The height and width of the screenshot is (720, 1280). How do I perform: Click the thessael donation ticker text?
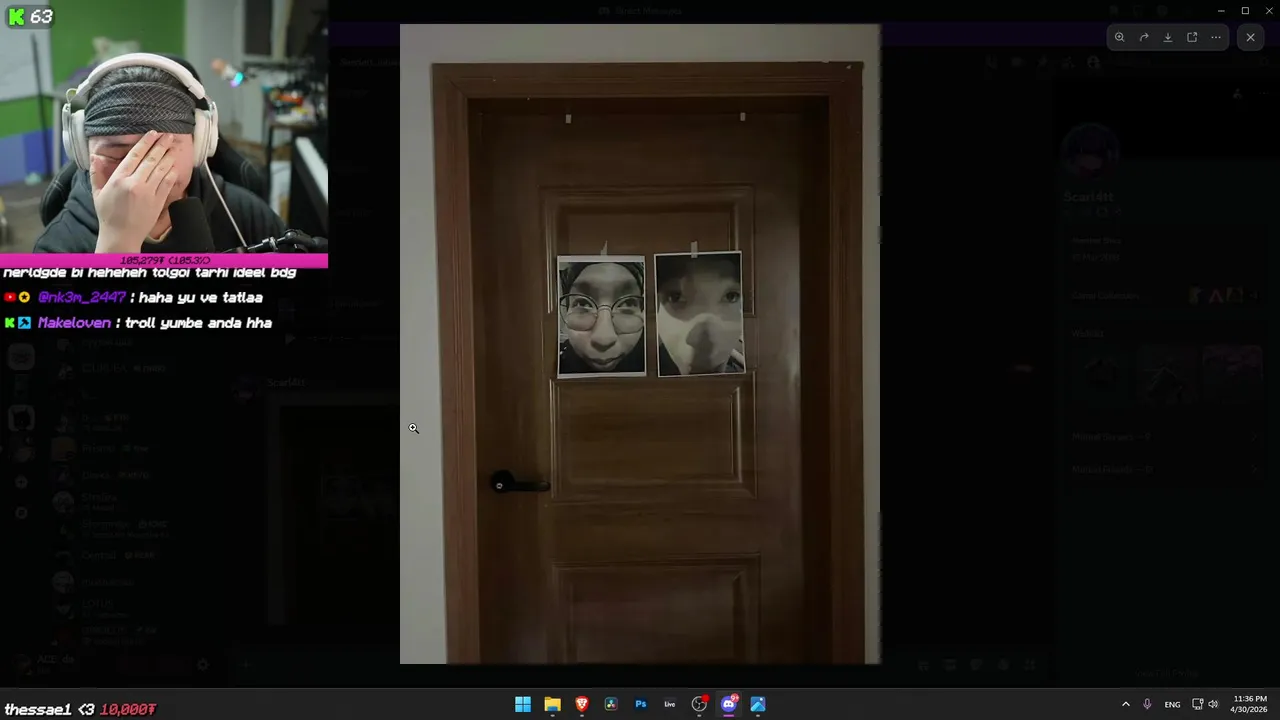pos(80,709)
